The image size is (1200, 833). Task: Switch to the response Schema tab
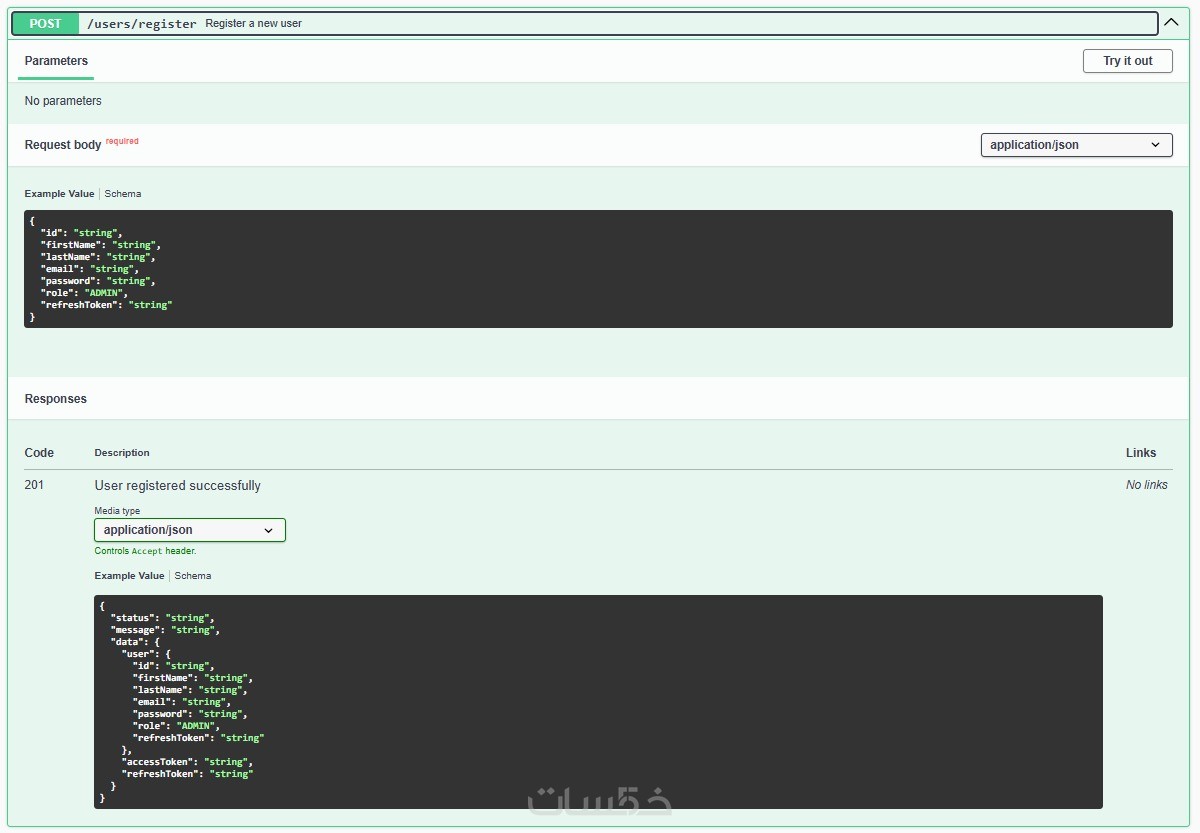click(x=193, y=576)
